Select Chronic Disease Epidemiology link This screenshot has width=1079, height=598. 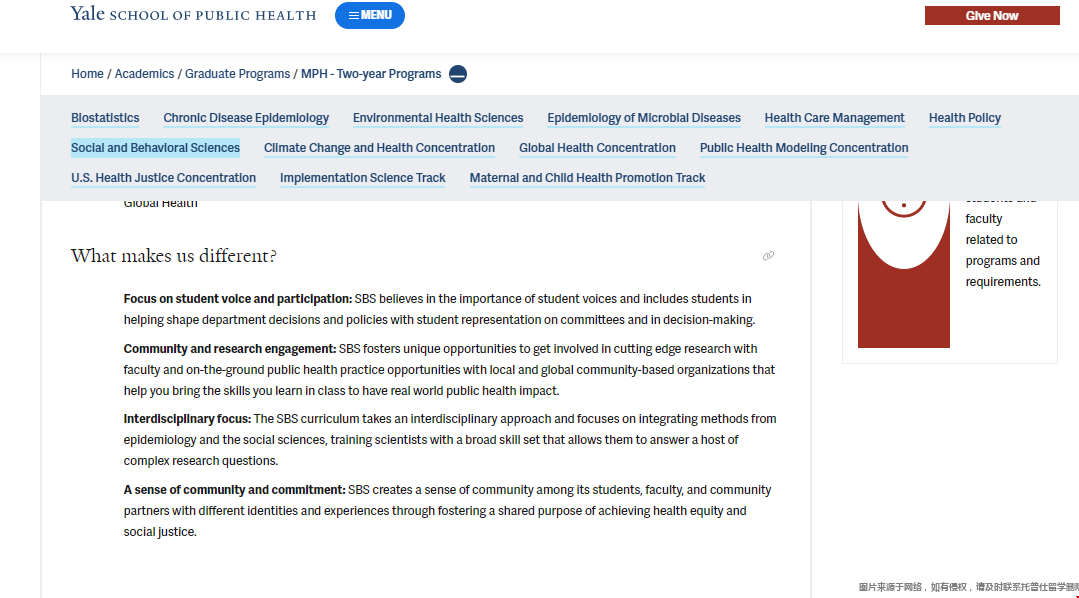coord(246,118)
